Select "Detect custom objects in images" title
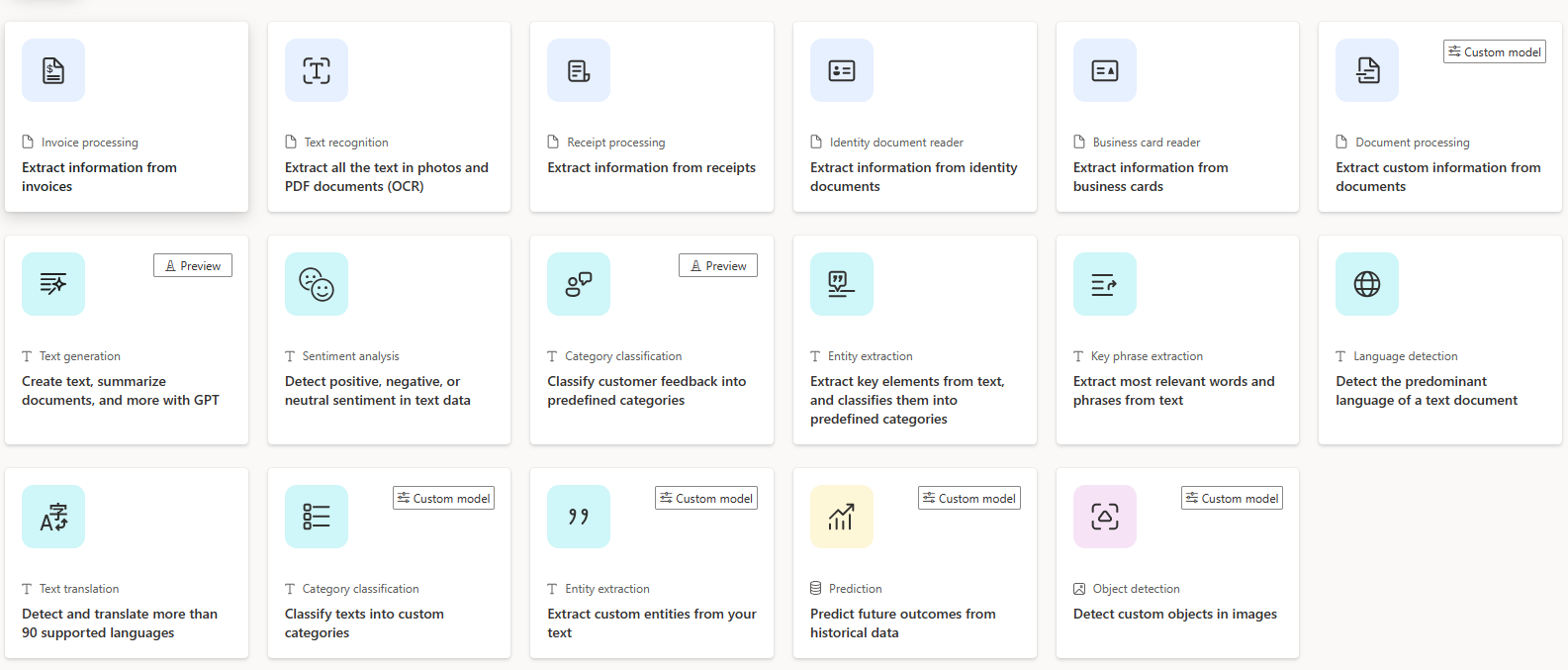The height and width of the screenshot is (670, 1568). coord(1174,615)
